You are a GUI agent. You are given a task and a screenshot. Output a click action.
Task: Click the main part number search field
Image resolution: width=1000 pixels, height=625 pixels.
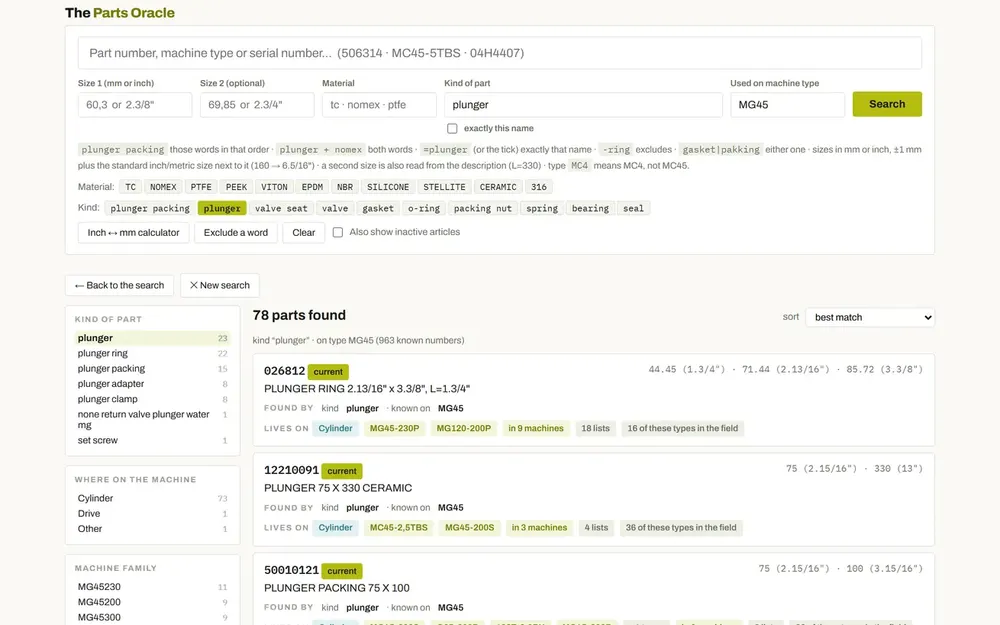[499, 53]
